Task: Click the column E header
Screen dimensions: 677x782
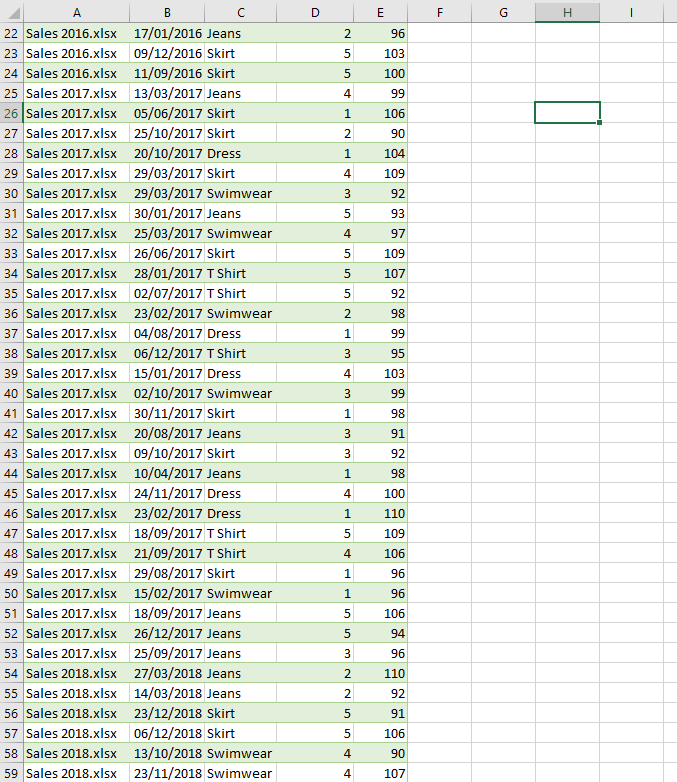Action: click(380, 12)
